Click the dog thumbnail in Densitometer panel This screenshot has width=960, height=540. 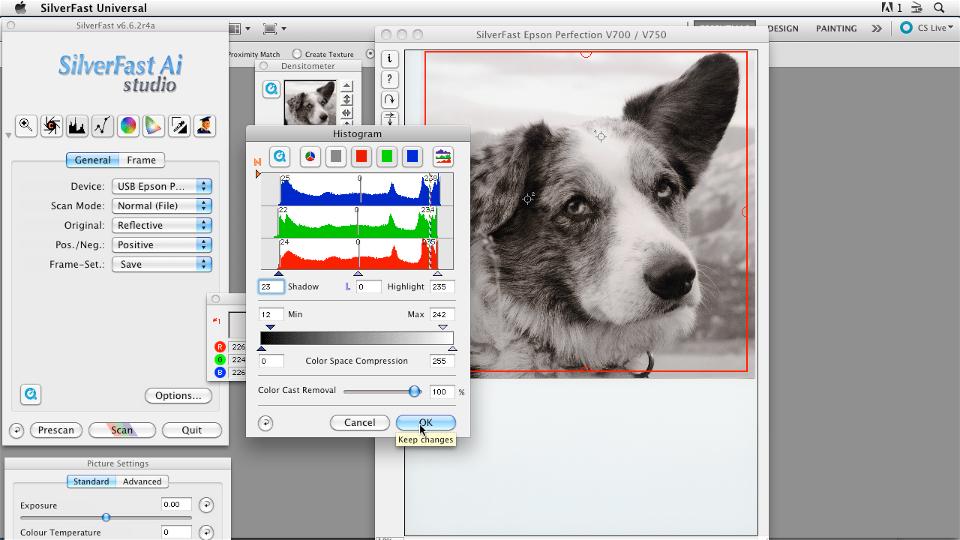[310, 102]
